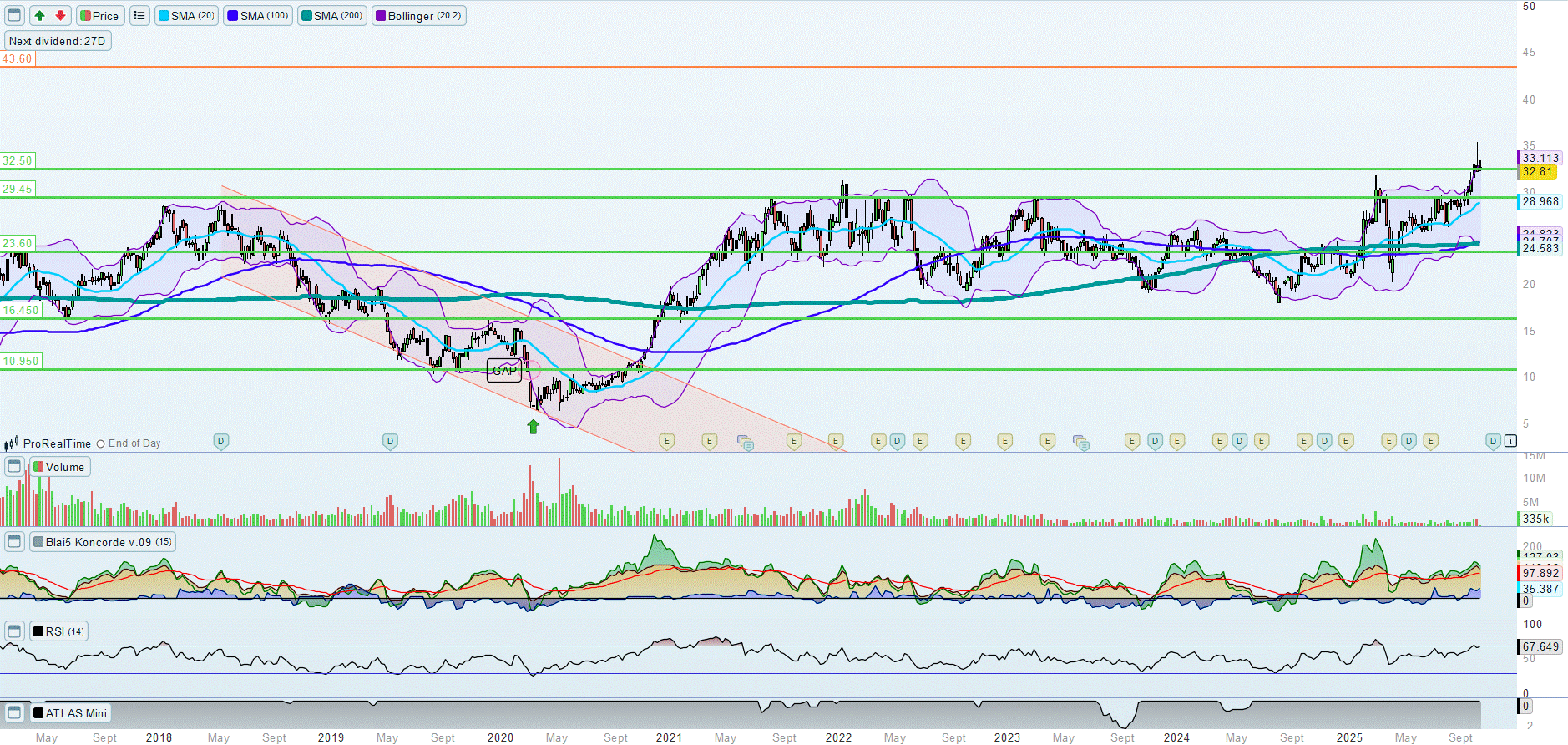
Task: Click the green buy arrow marker near 2020
Action: click(534, 427)
